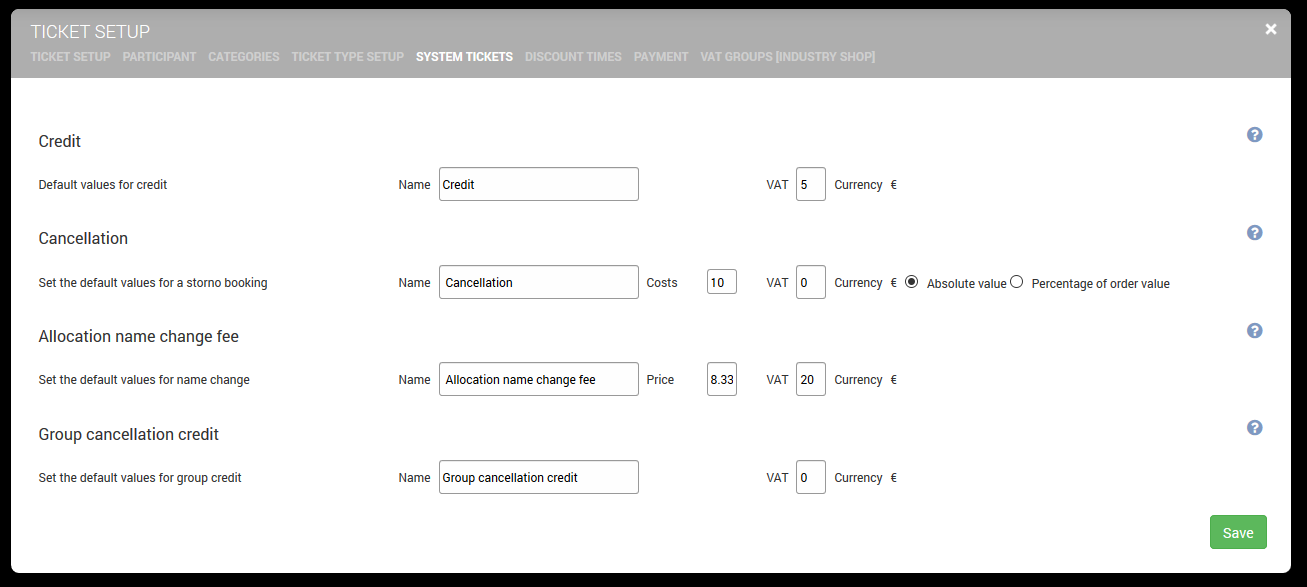Edit the Cancellation VAT field
Screen dimensions: 1307x587
pos(811,282)
